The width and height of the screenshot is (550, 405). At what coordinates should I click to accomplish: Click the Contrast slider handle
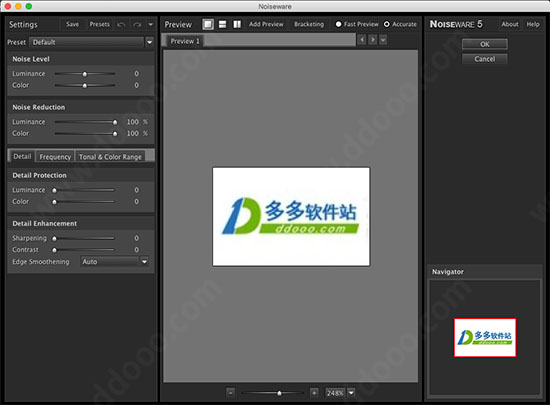coord(54,250)
